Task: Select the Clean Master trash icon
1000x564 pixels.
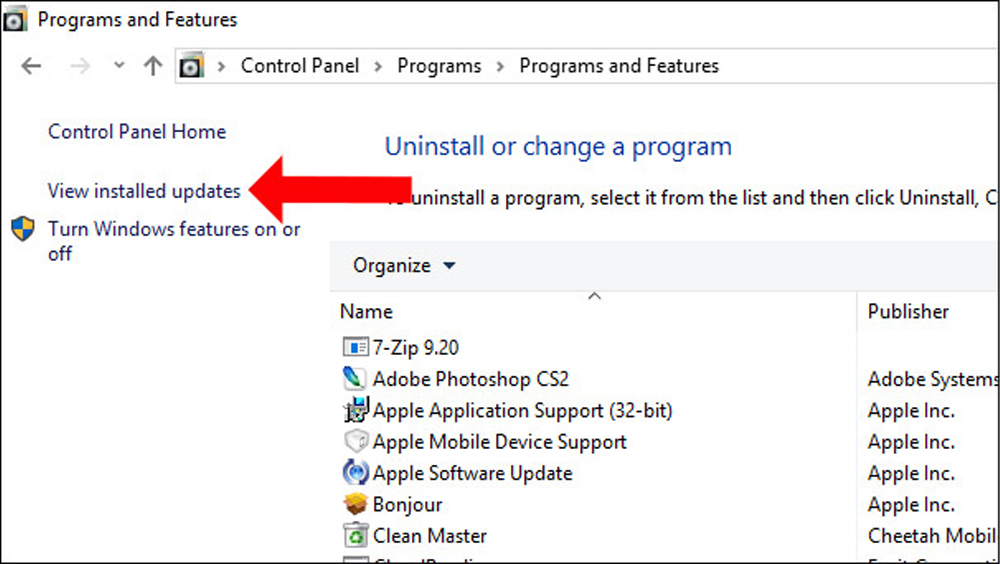Action: [355, 535]
